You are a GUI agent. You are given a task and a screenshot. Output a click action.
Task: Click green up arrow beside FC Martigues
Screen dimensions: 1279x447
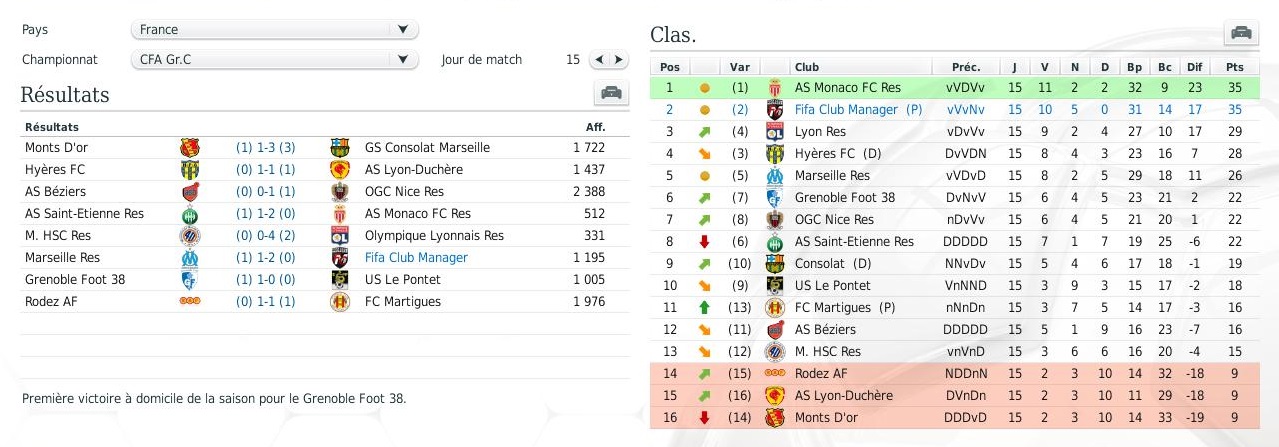tap(704, 307)
